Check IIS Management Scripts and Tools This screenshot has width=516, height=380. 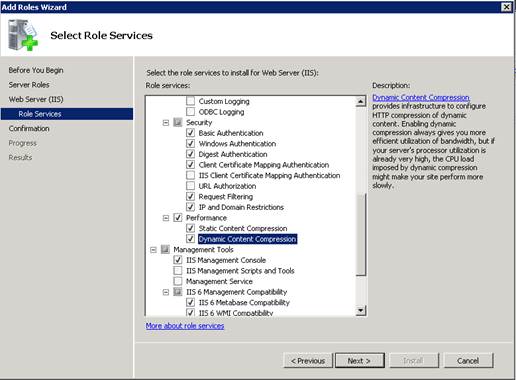pos(178,271)
